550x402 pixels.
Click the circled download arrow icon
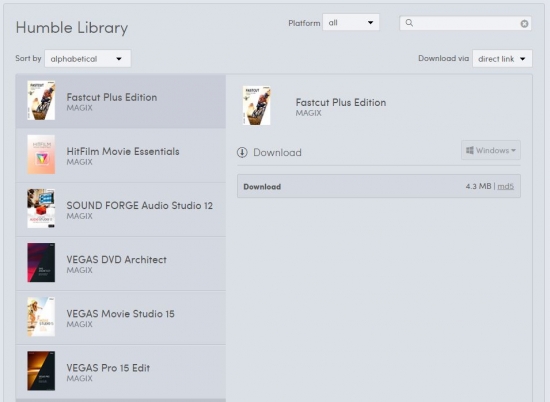pos(242,152)
